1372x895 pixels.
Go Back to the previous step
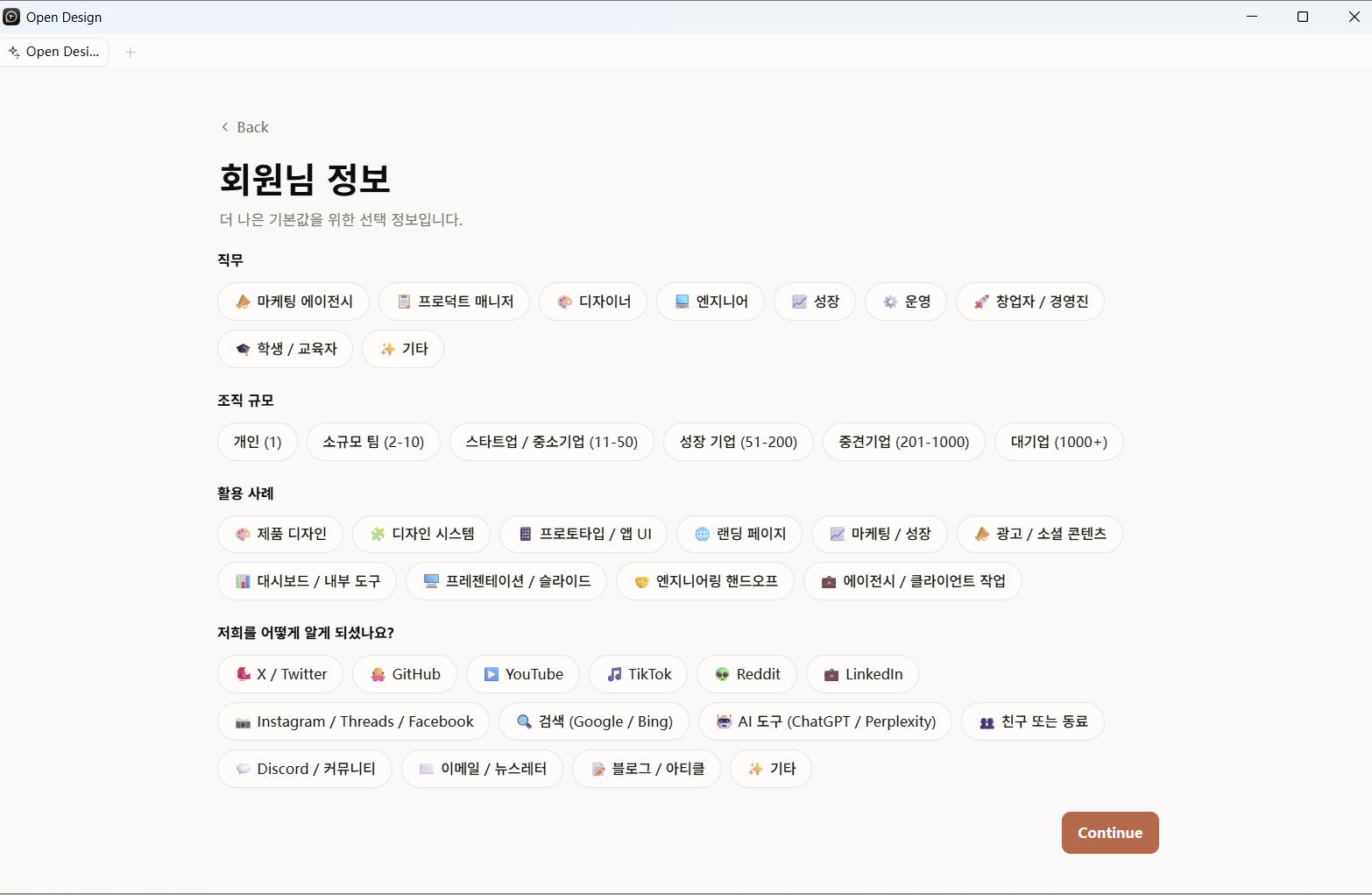(244, 127)
